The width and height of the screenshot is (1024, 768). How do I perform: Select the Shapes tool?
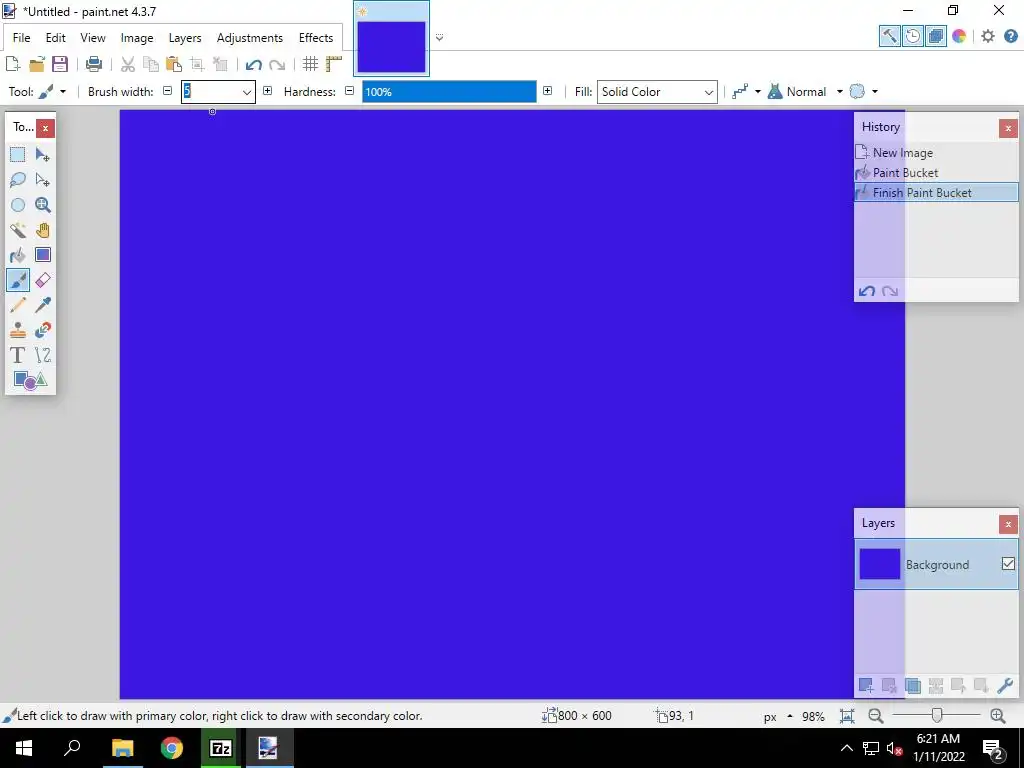(x=30, y=380)
